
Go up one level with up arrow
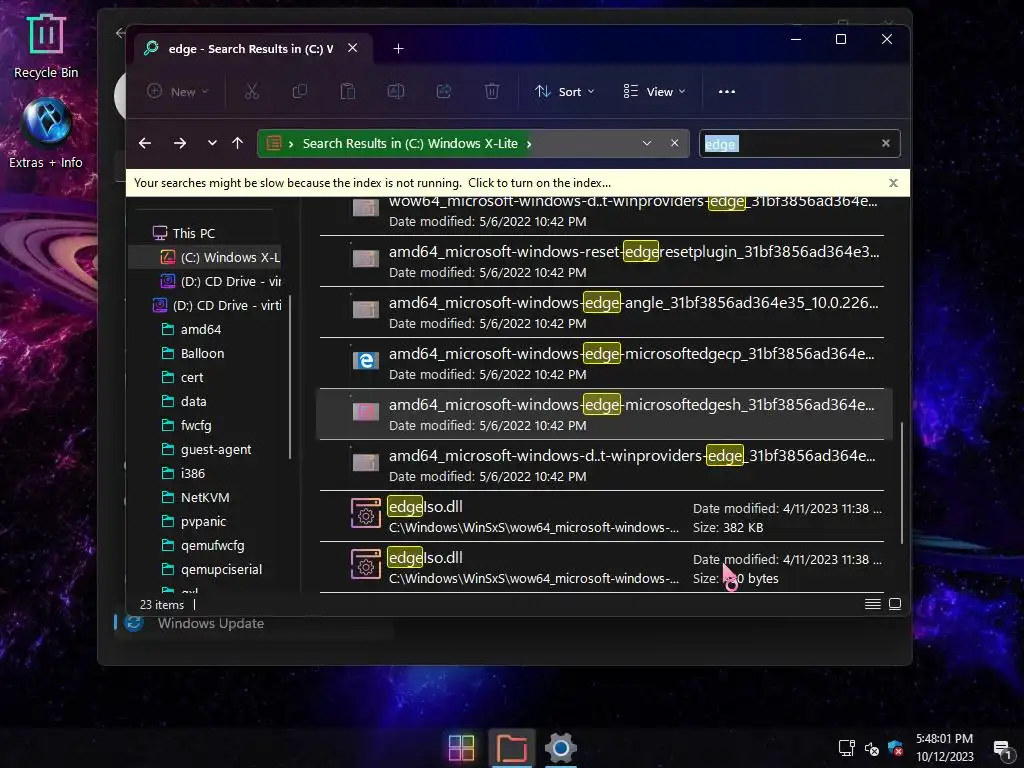click(x=237, y=143)
